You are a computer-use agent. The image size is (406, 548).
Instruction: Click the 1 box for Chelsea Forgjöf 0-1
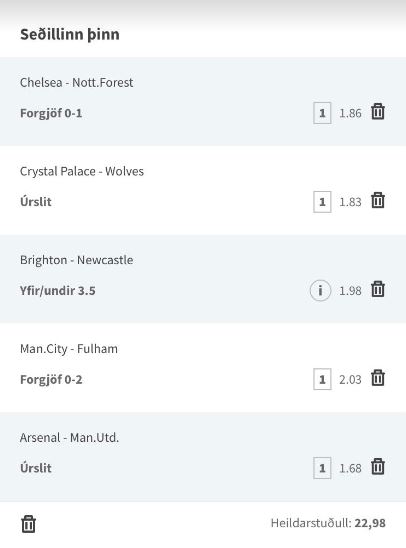[322, 113]
